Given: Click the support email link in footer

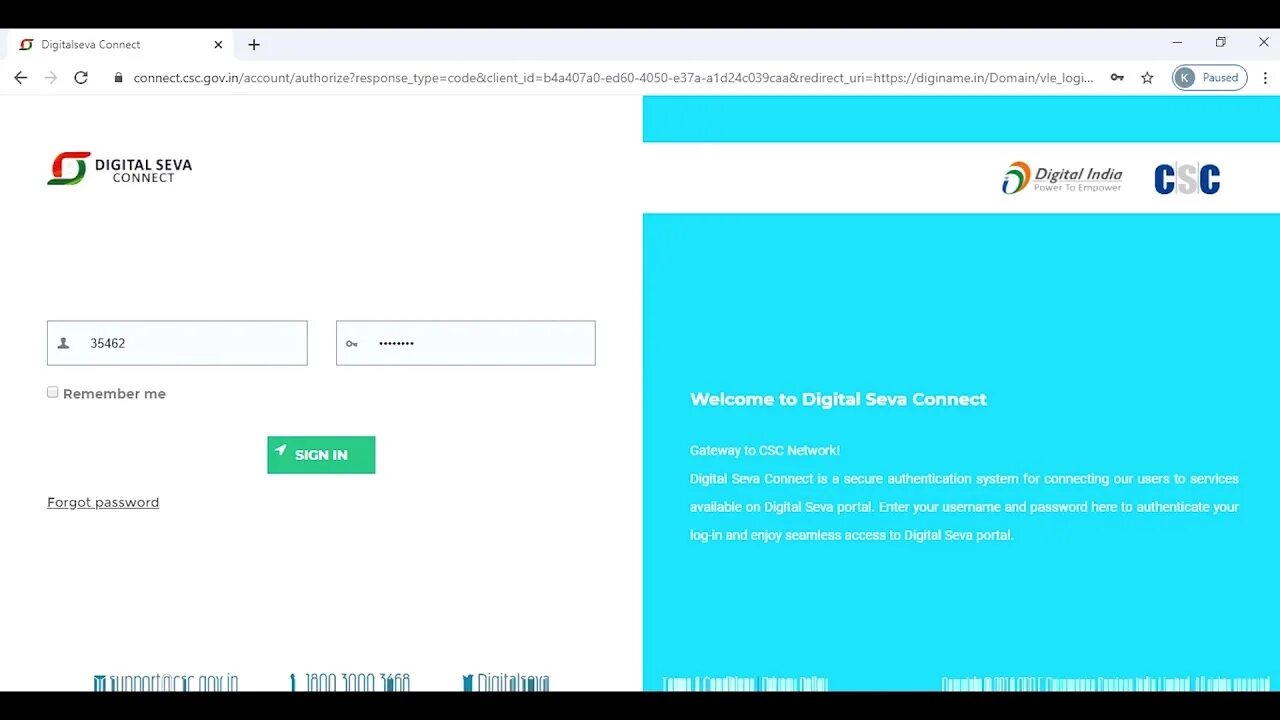Looking at the screenshot, I should (166, 683).
